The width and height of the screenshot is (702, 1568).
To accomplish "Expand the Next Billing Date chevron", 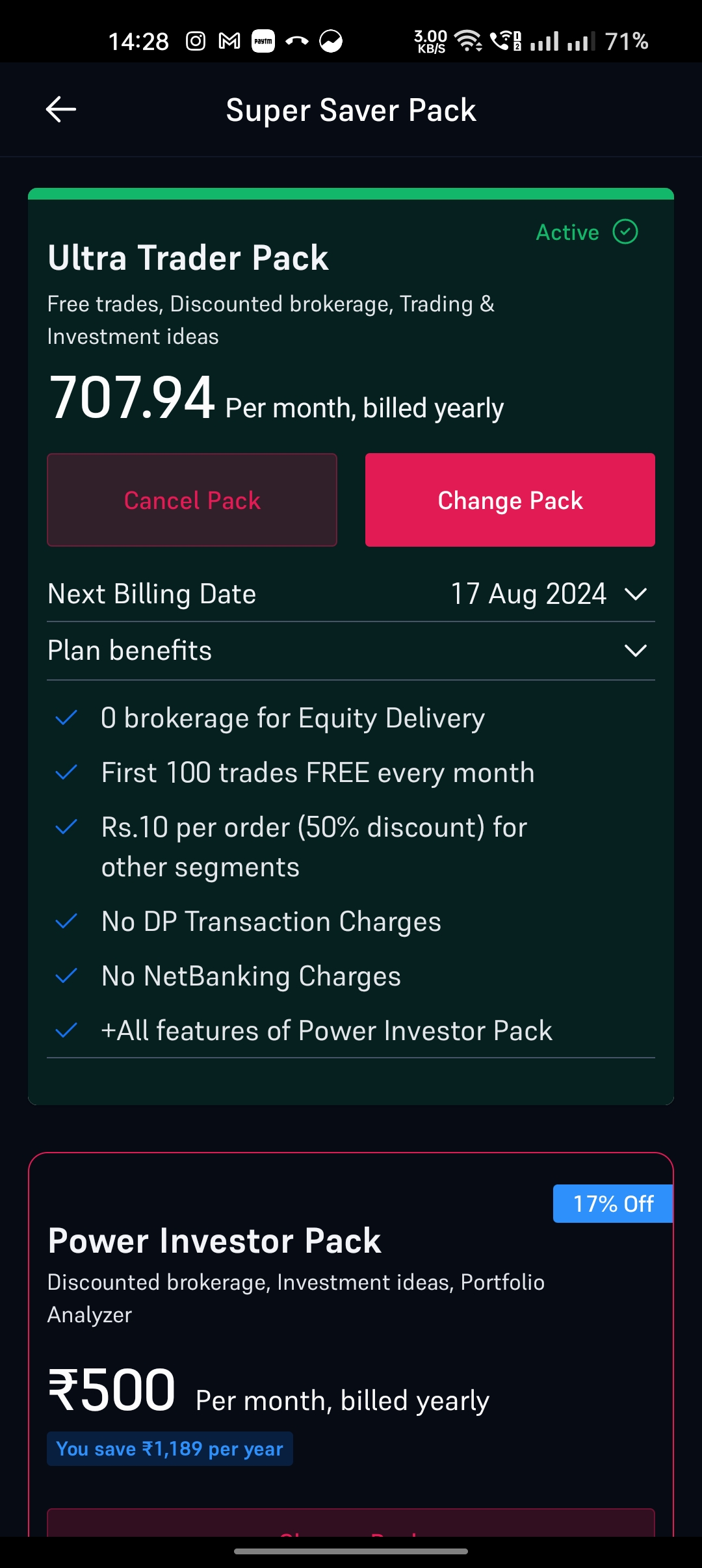I will point(635,594).
